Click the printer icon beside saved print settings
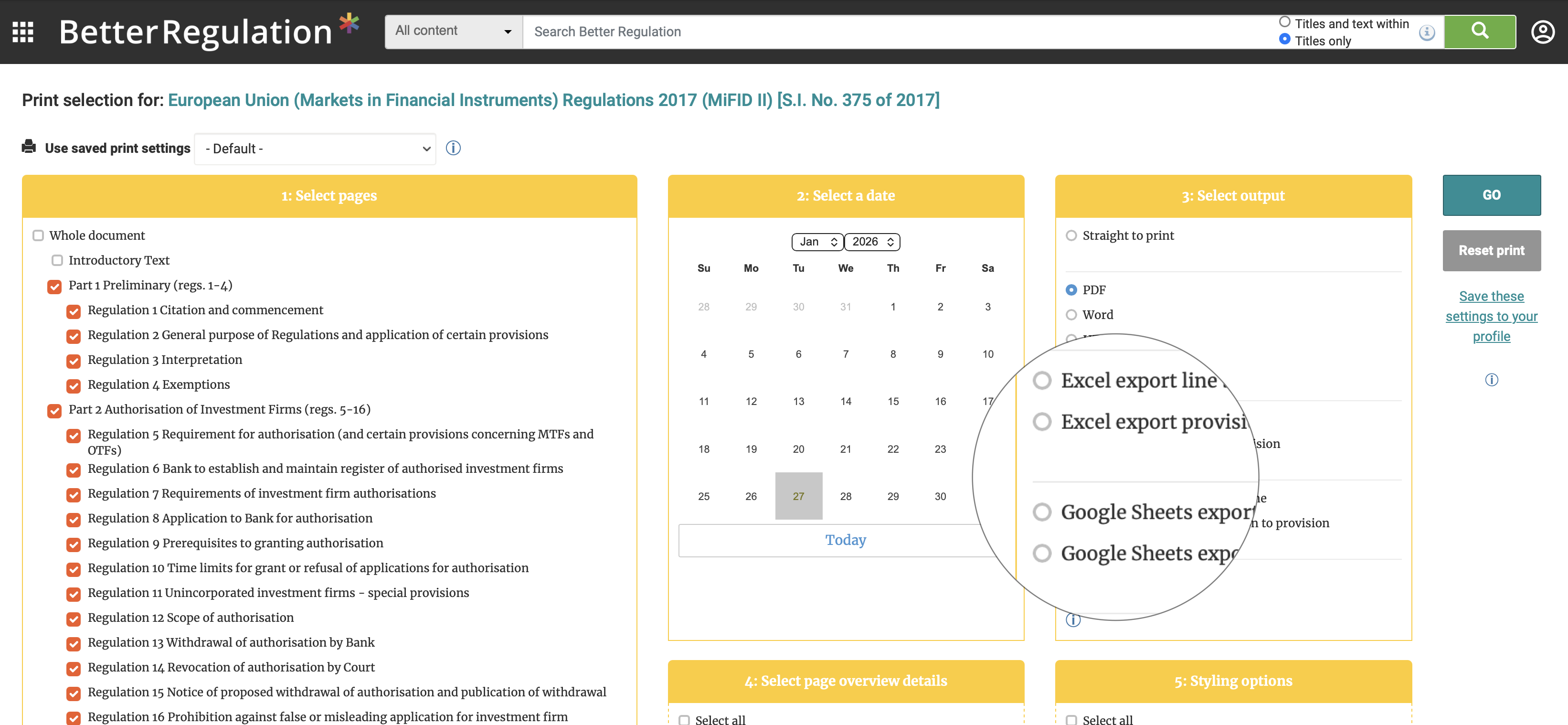 click(29, 147)
